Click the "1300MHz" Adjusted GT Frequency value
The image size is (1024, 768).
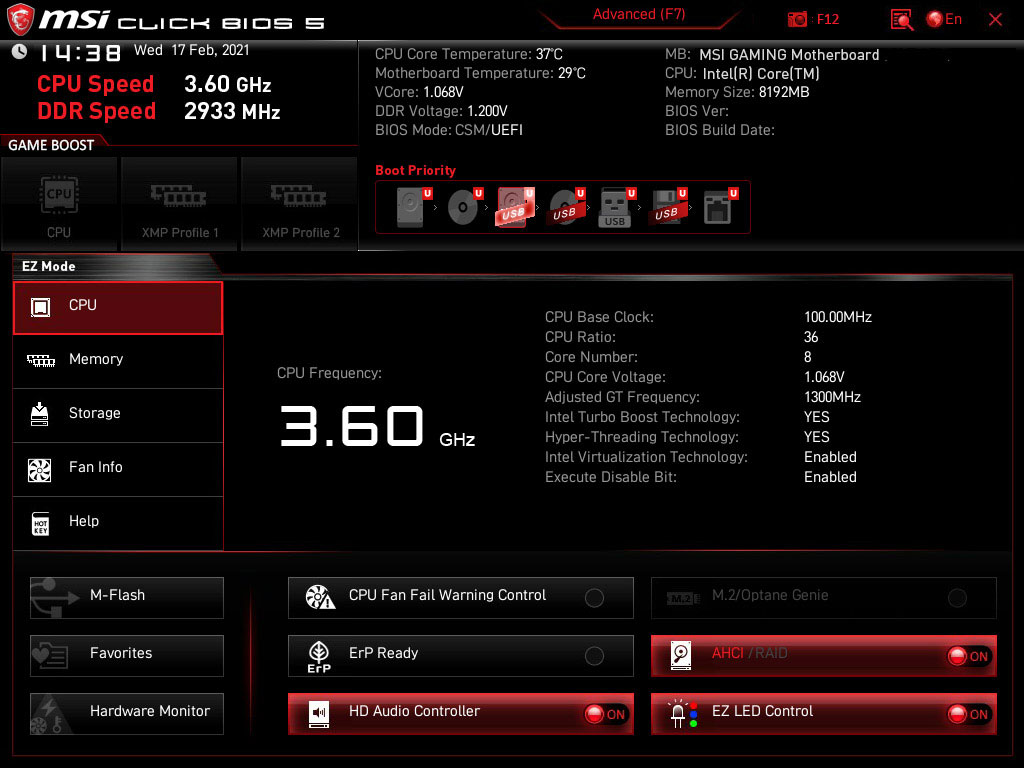click(x=832, y=397)
